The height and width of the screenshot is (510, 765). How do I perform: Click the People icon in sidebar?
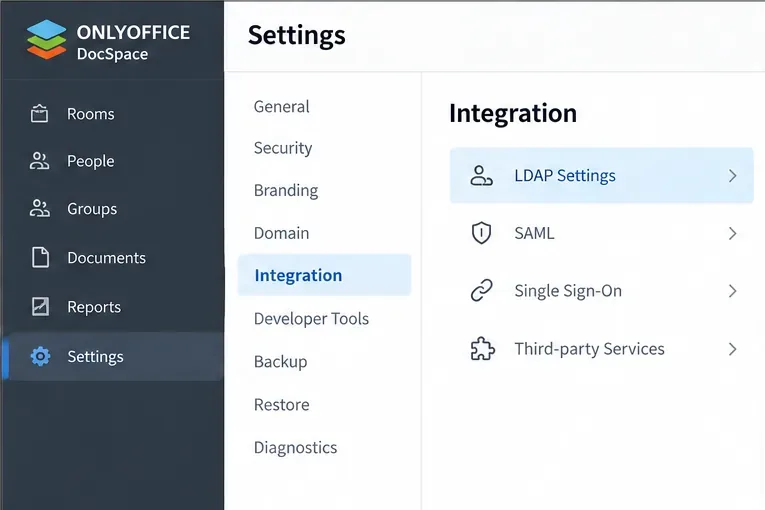pos(40,161)
